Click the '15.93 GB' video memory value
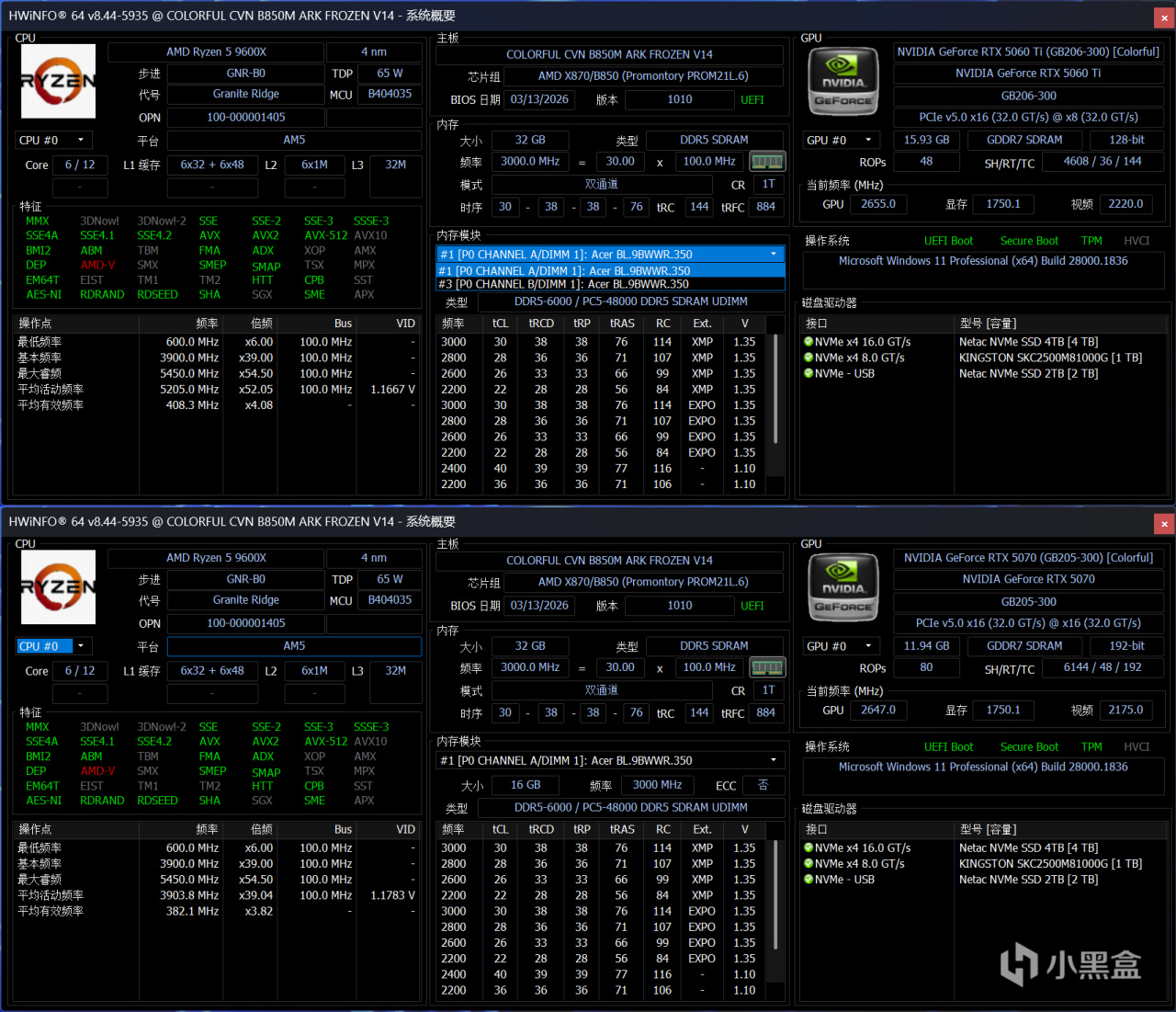 tap(926, 140)
